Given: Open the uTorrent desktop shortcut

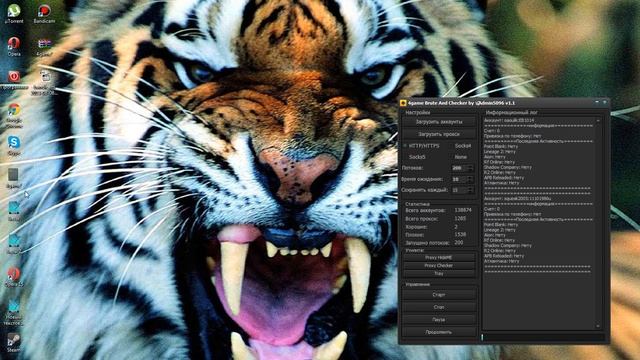Looking at the screenshot, I should pos(14,13).
